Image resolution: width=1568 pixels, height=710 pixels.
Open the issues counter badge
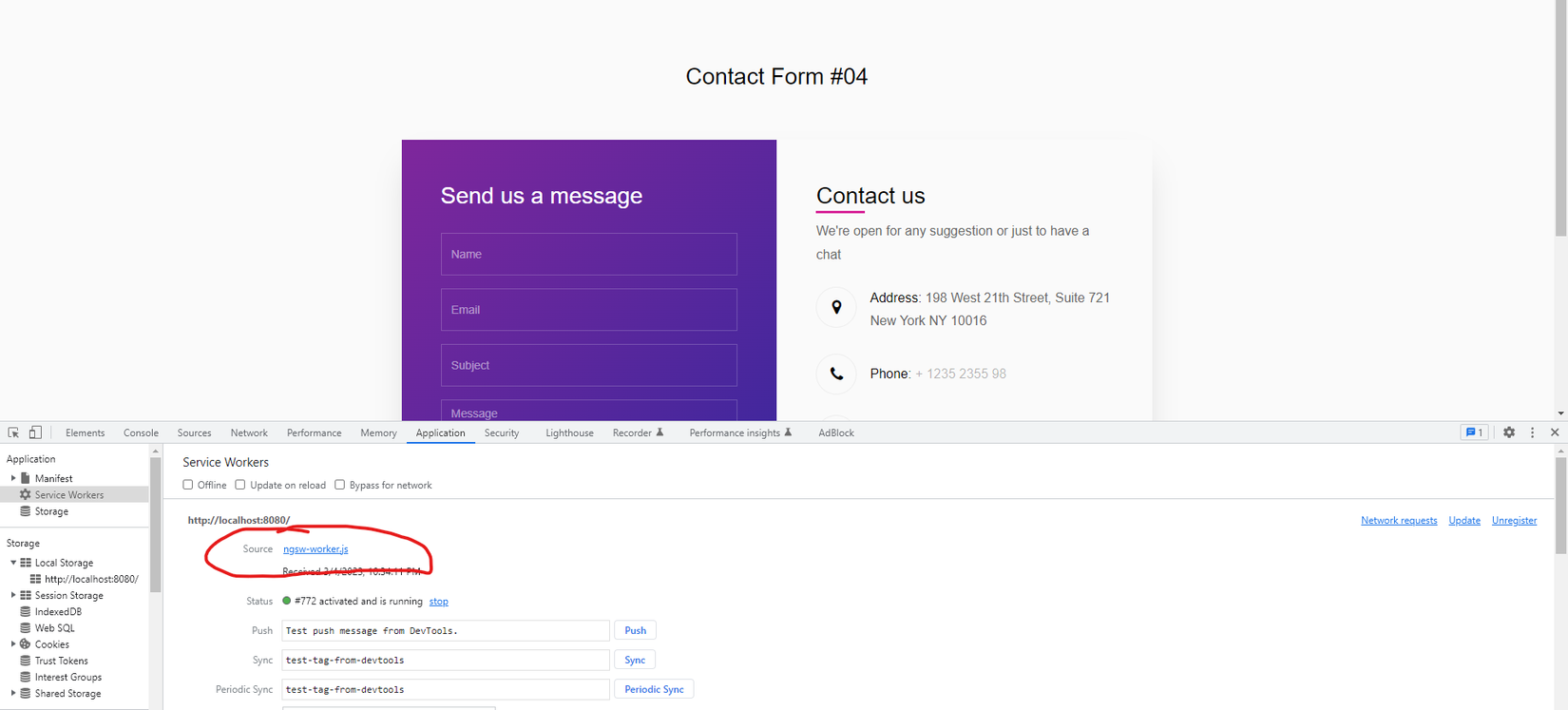pos(1474,432)
